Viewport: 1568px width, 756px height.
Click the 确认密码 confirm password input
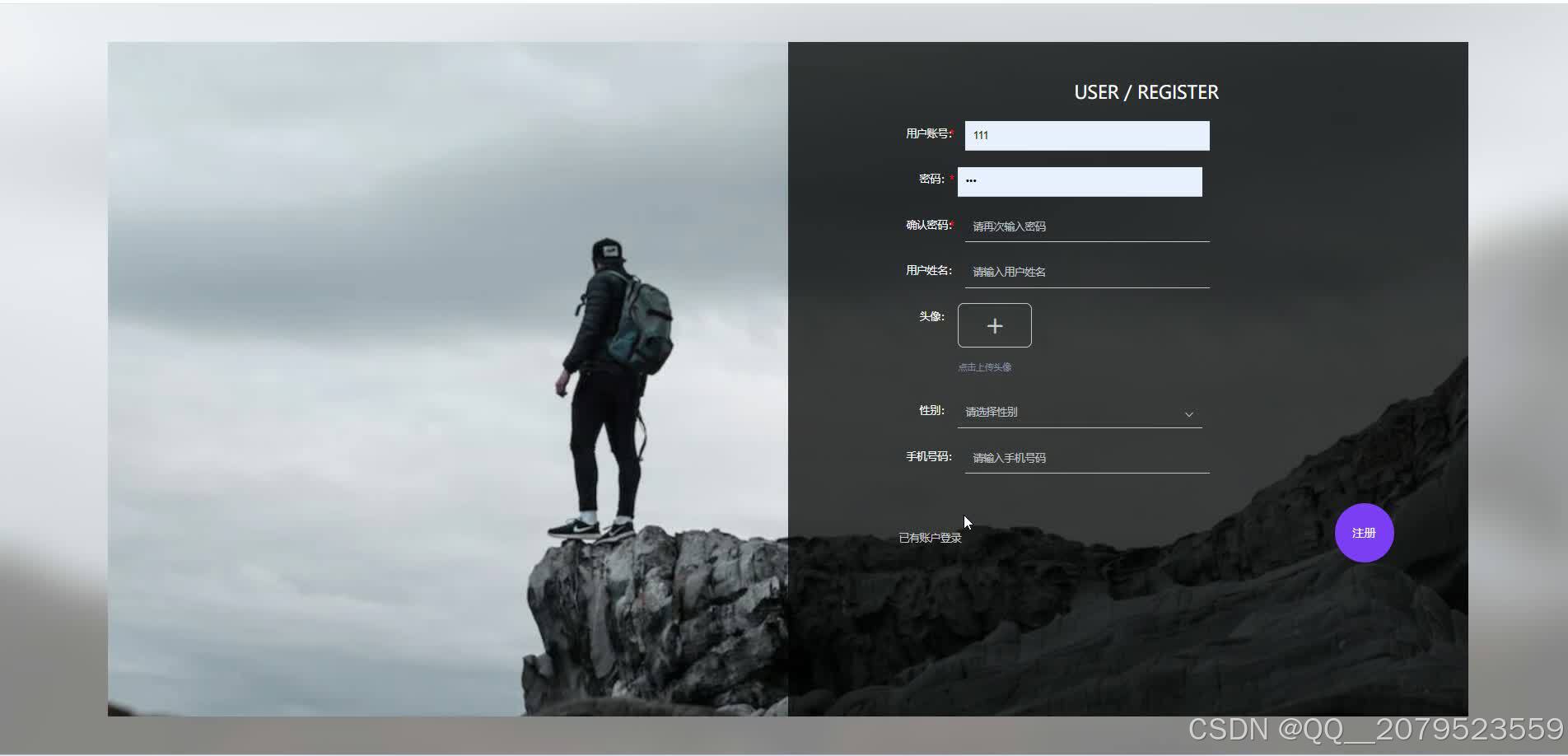(x=1087, y=226)
